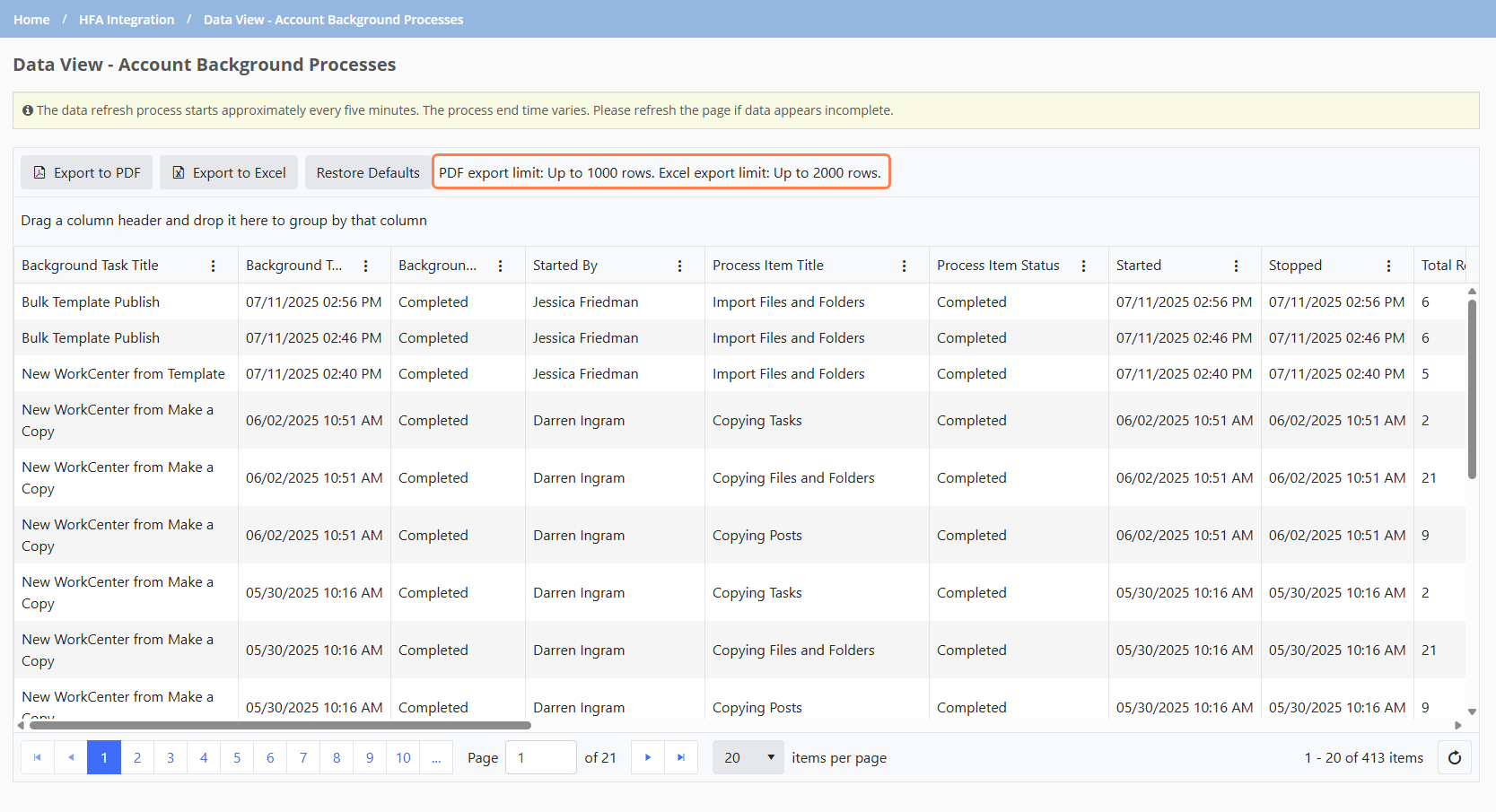The width and height of the screenshot is (1496, 812).
Task: Sort by Started By header
Action: click(x=565, y=266)
